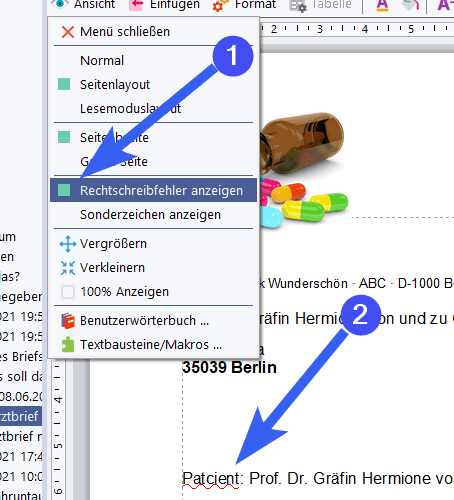
Task: Click the Tabelle grid icon
Action: click(298, 5)
